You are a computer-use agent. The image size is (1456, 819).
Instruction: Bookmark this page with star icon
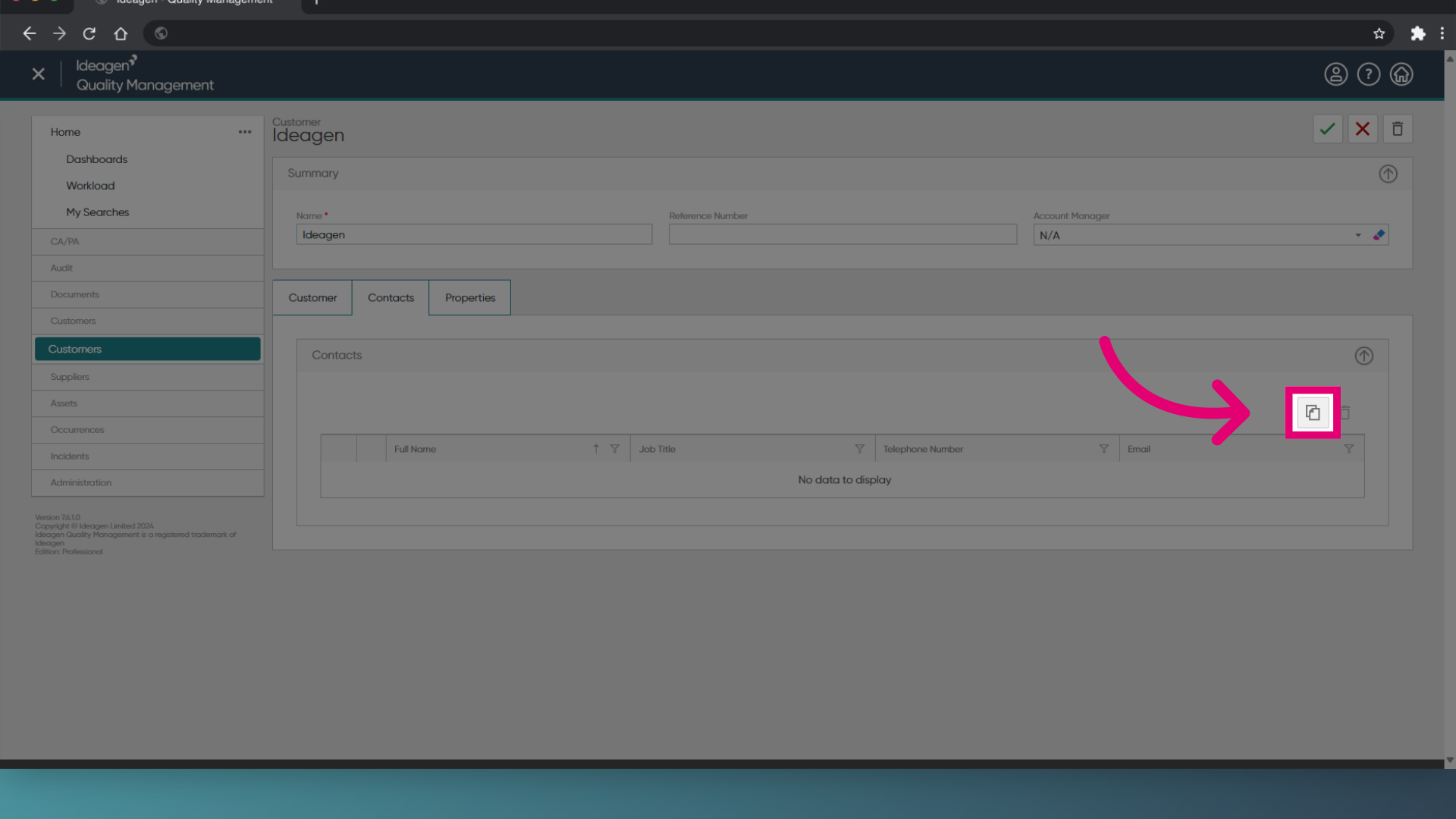[x=1379, y=33]
